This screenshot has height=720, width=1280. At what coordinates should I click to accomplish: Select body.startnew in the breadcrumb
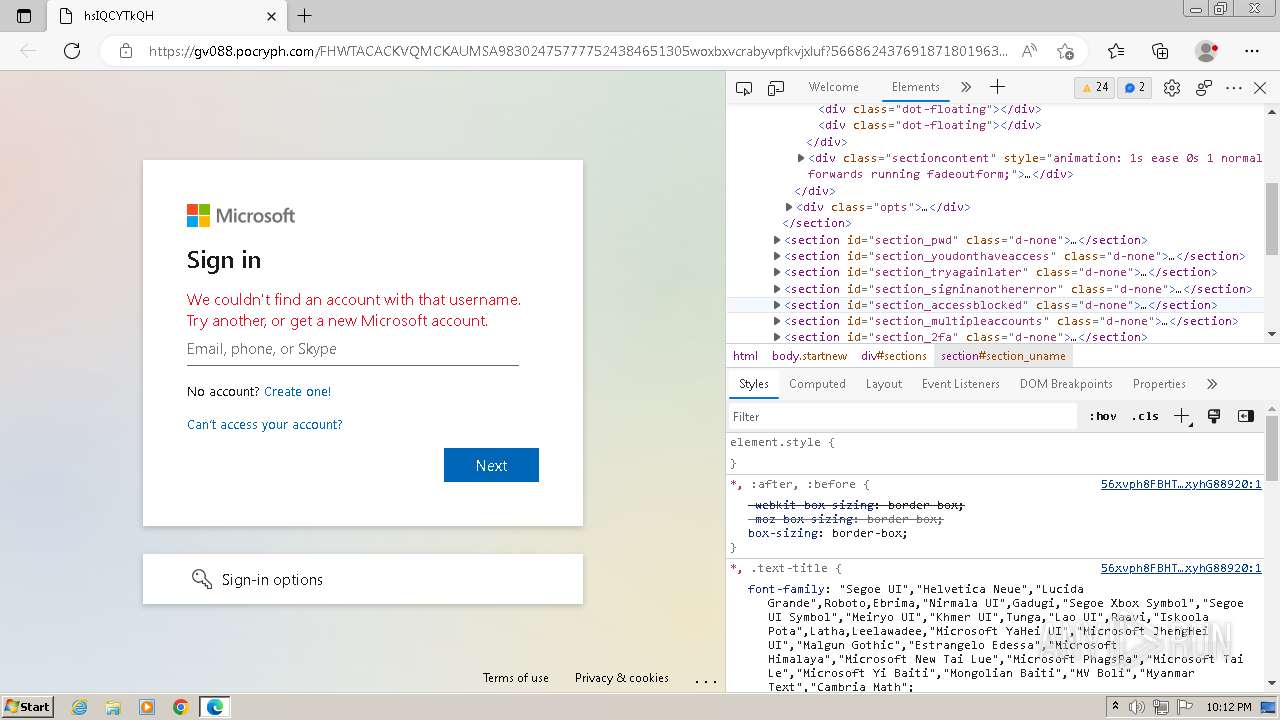tap(809, 356)
